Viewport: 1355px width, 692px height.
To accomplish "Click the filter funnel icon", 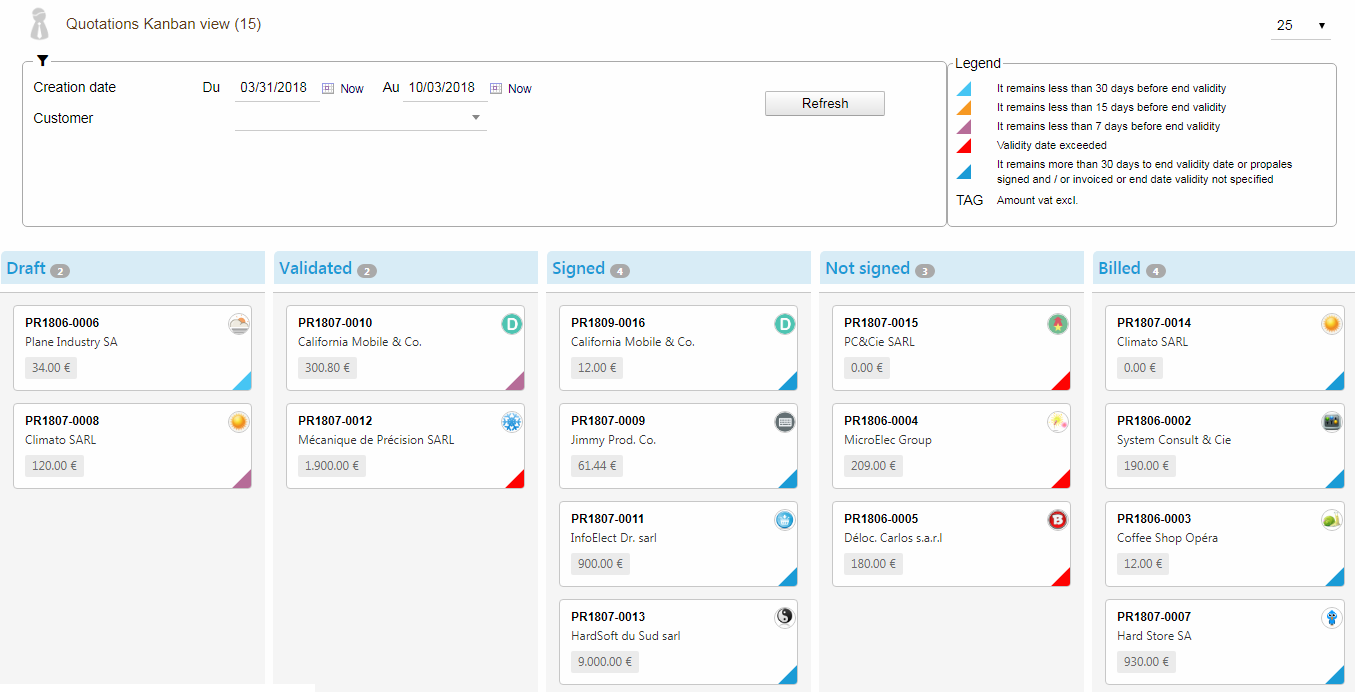I will click(x=42, y=61).
